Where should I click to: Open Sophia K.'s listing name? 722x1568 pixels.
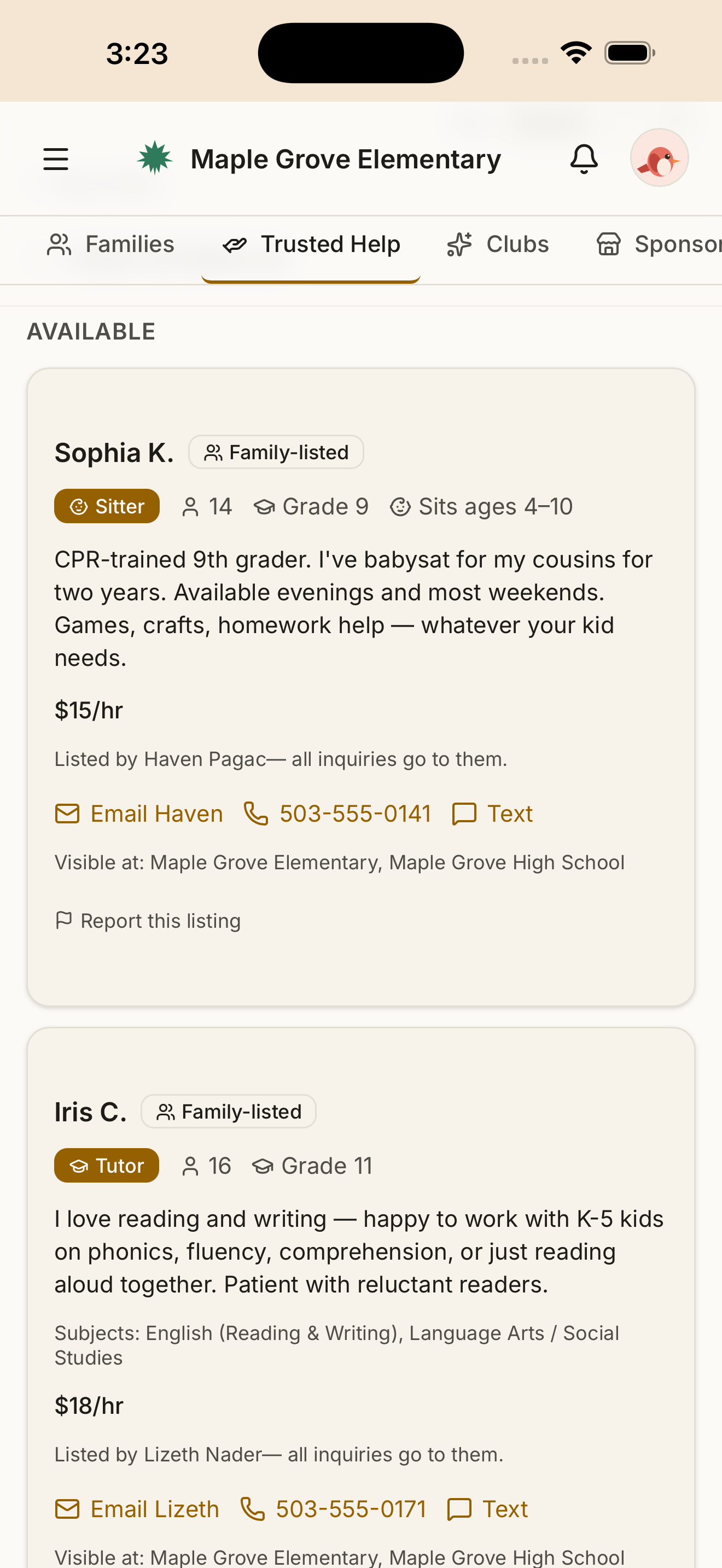[x=114, y=453]
